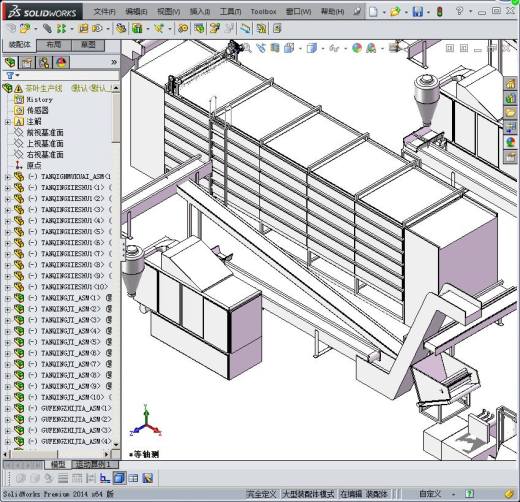Open dropdown arrow next to New document
This screenshot has width=520, height=502.
click(384, 12)
